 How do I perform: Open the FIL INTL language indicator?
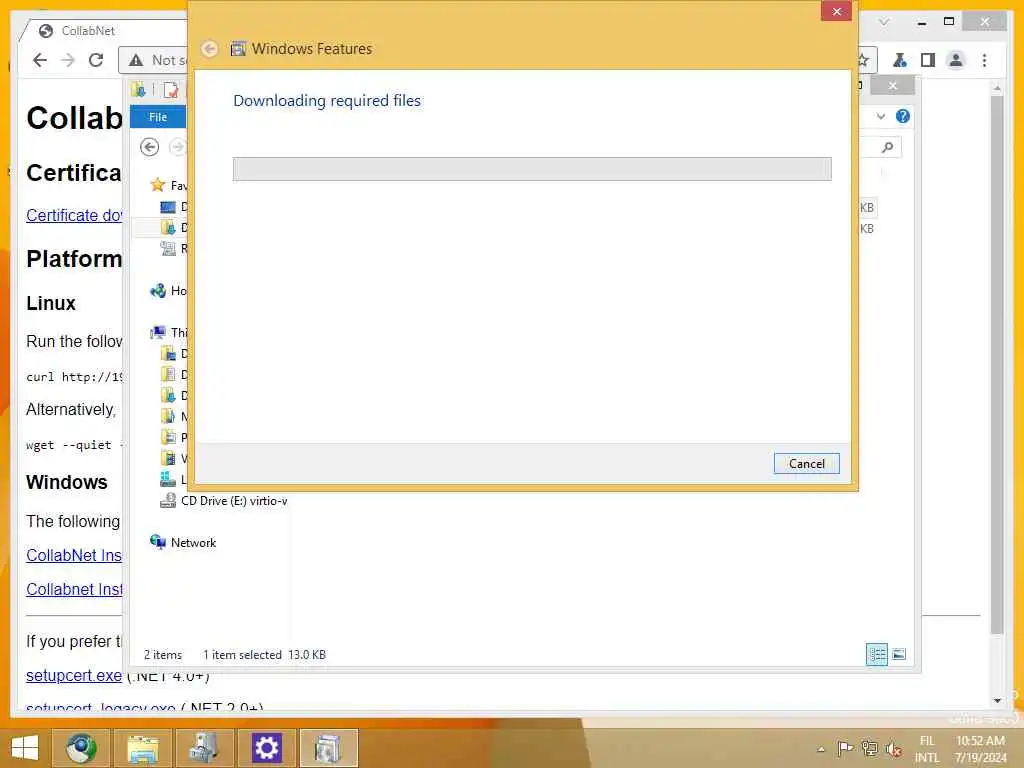927,749
